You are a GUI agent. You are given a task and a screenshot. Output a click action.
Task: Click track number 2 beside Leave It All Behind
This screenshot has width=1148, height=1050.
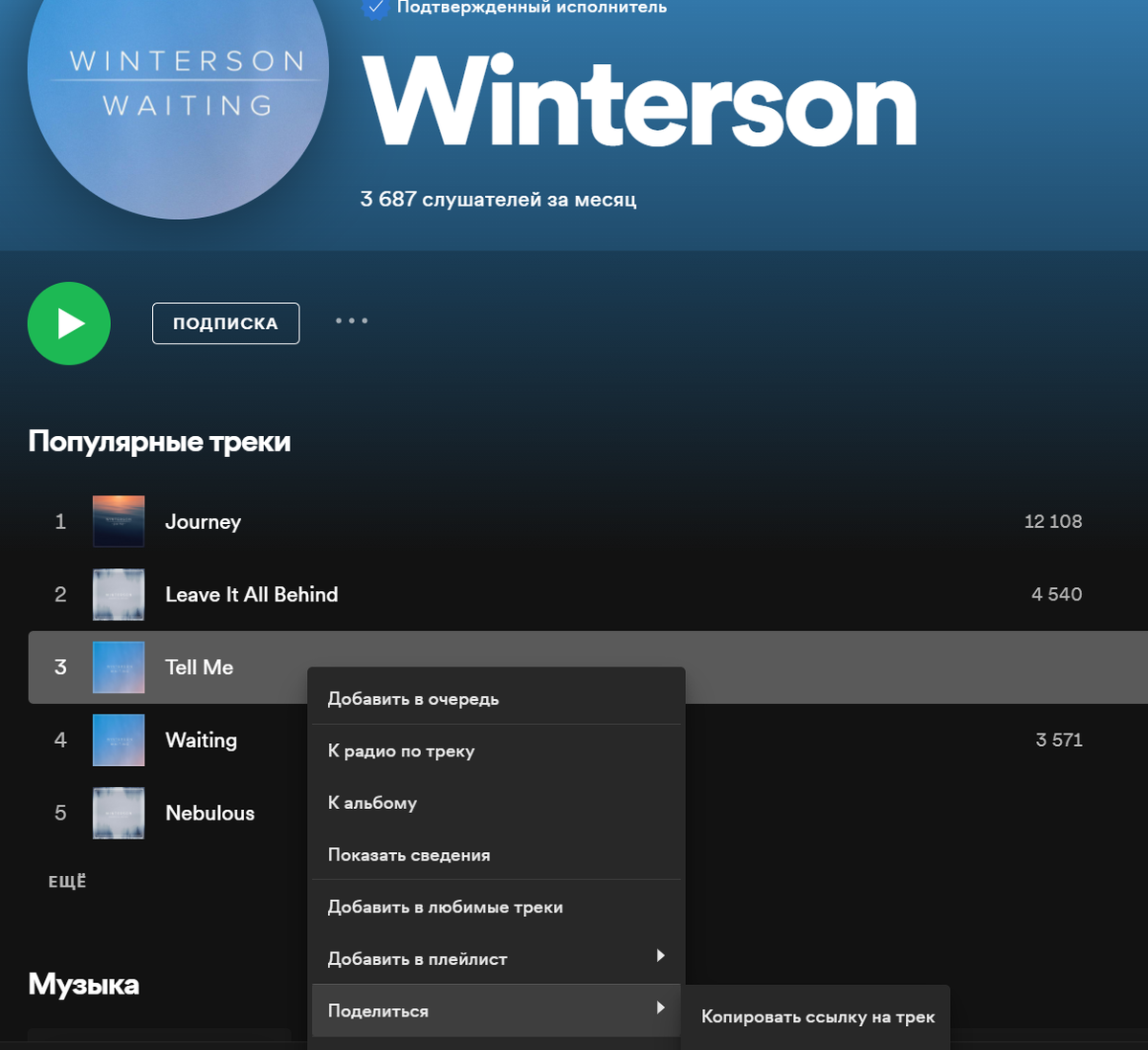pyautogui.click(x=60, y=594)
